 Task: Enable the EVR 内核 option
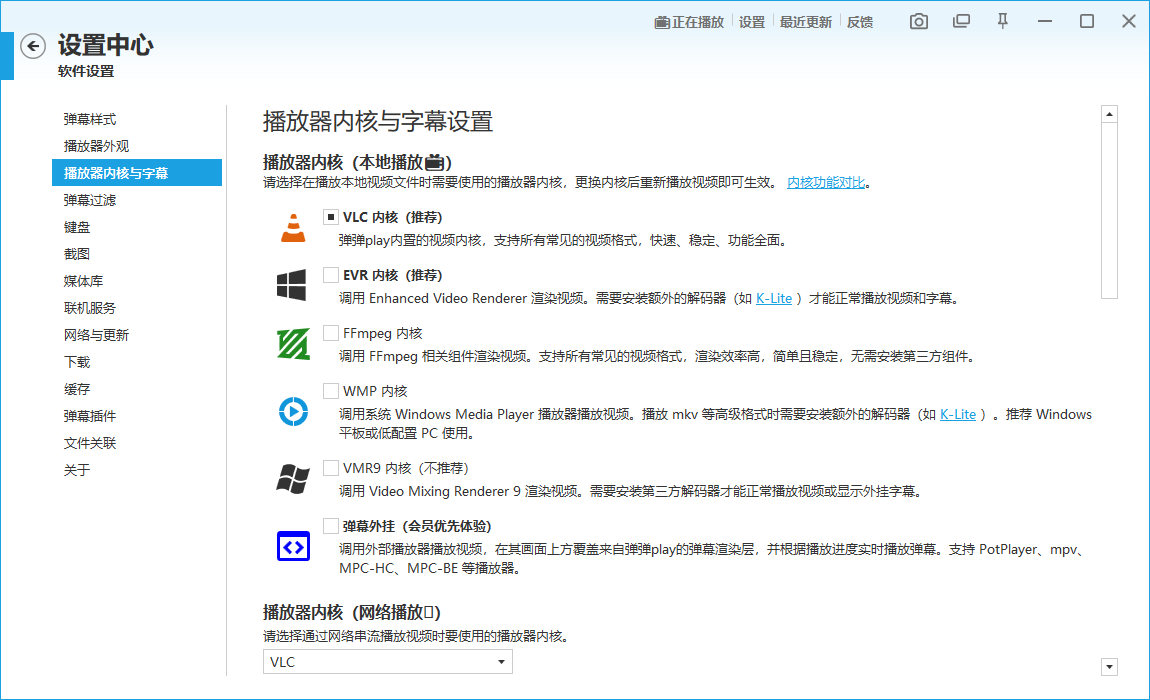330,274
